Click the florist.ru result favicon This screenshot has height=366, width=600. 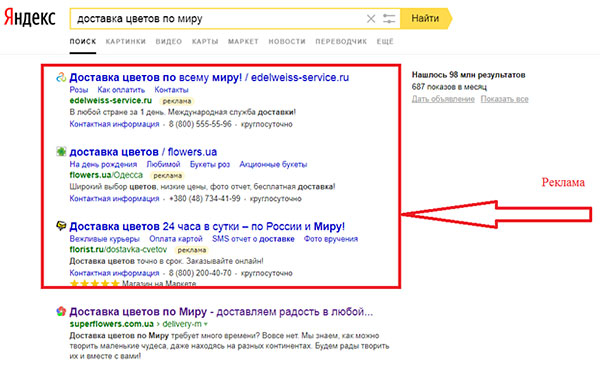click(x=61, y=226)
